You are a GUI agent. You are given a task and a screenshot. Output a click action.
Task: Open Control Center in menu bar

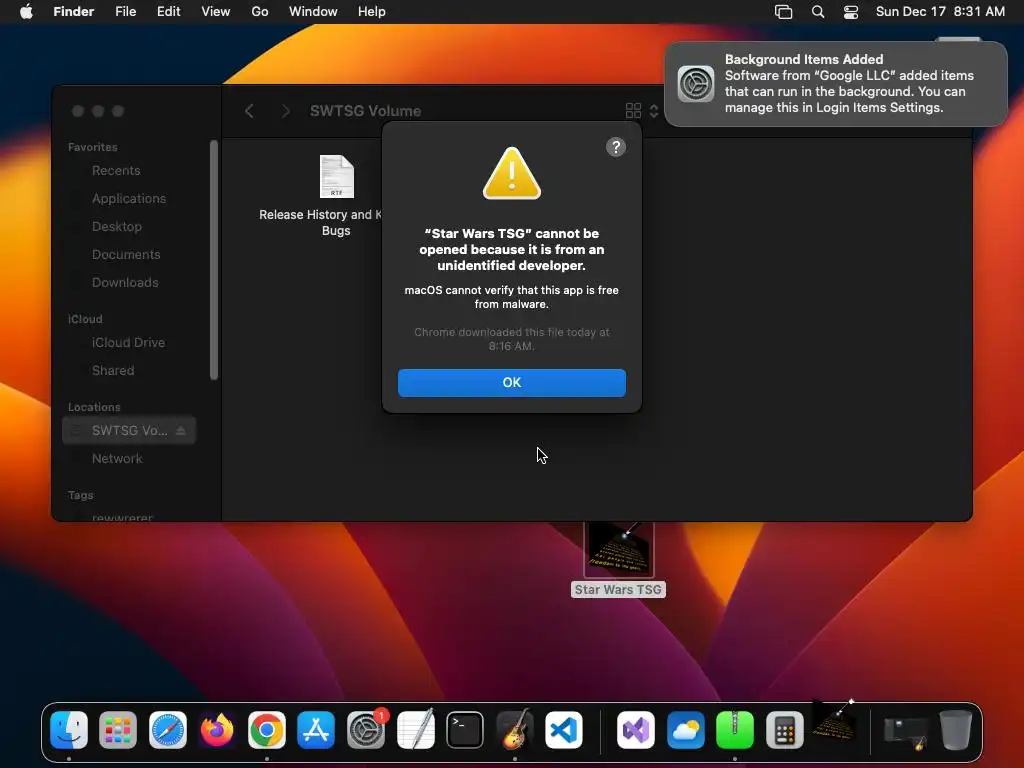[x=851, y=12]
